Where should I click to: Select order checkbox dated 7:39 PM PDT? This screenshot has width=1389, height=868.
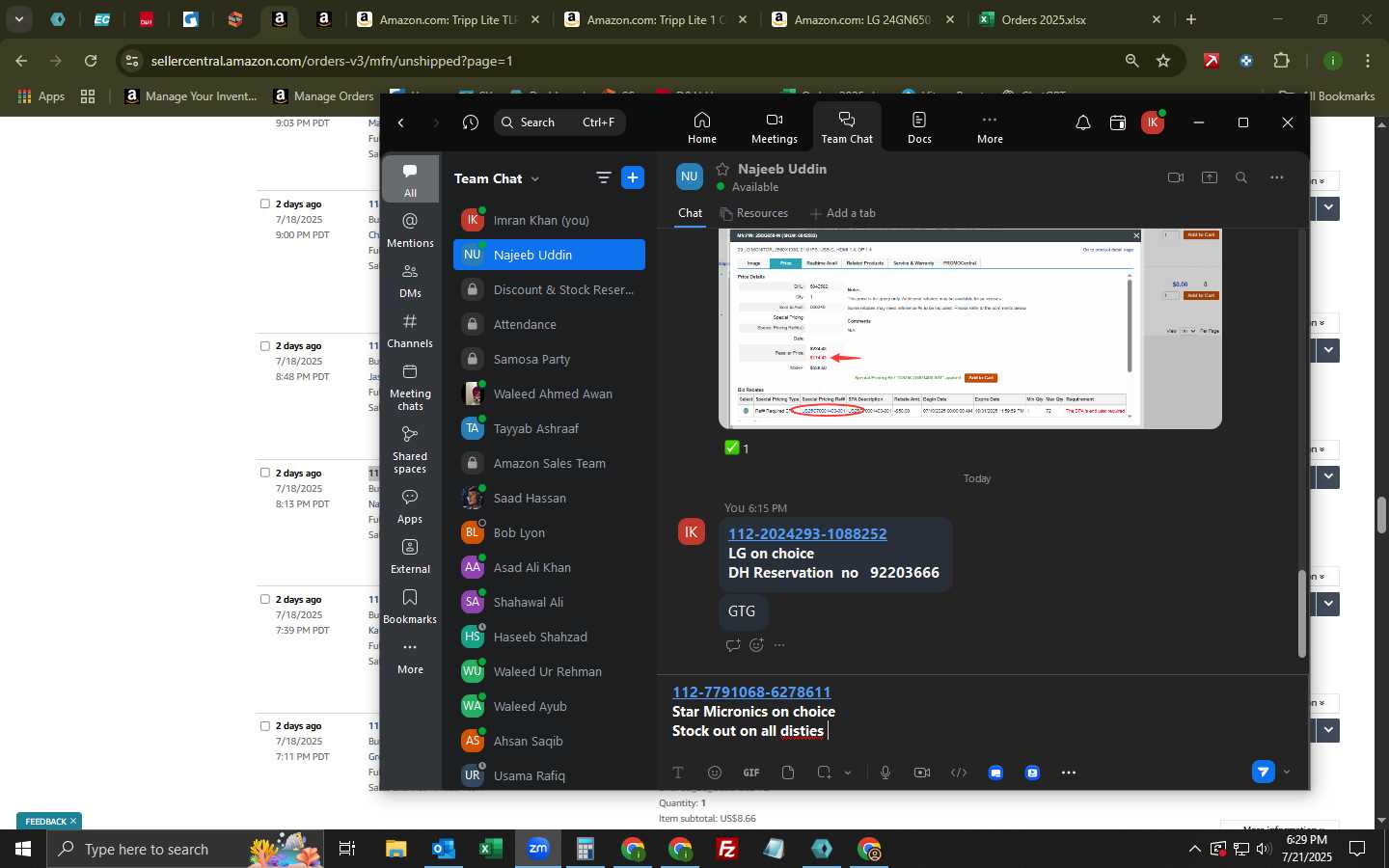pos(265,599)
